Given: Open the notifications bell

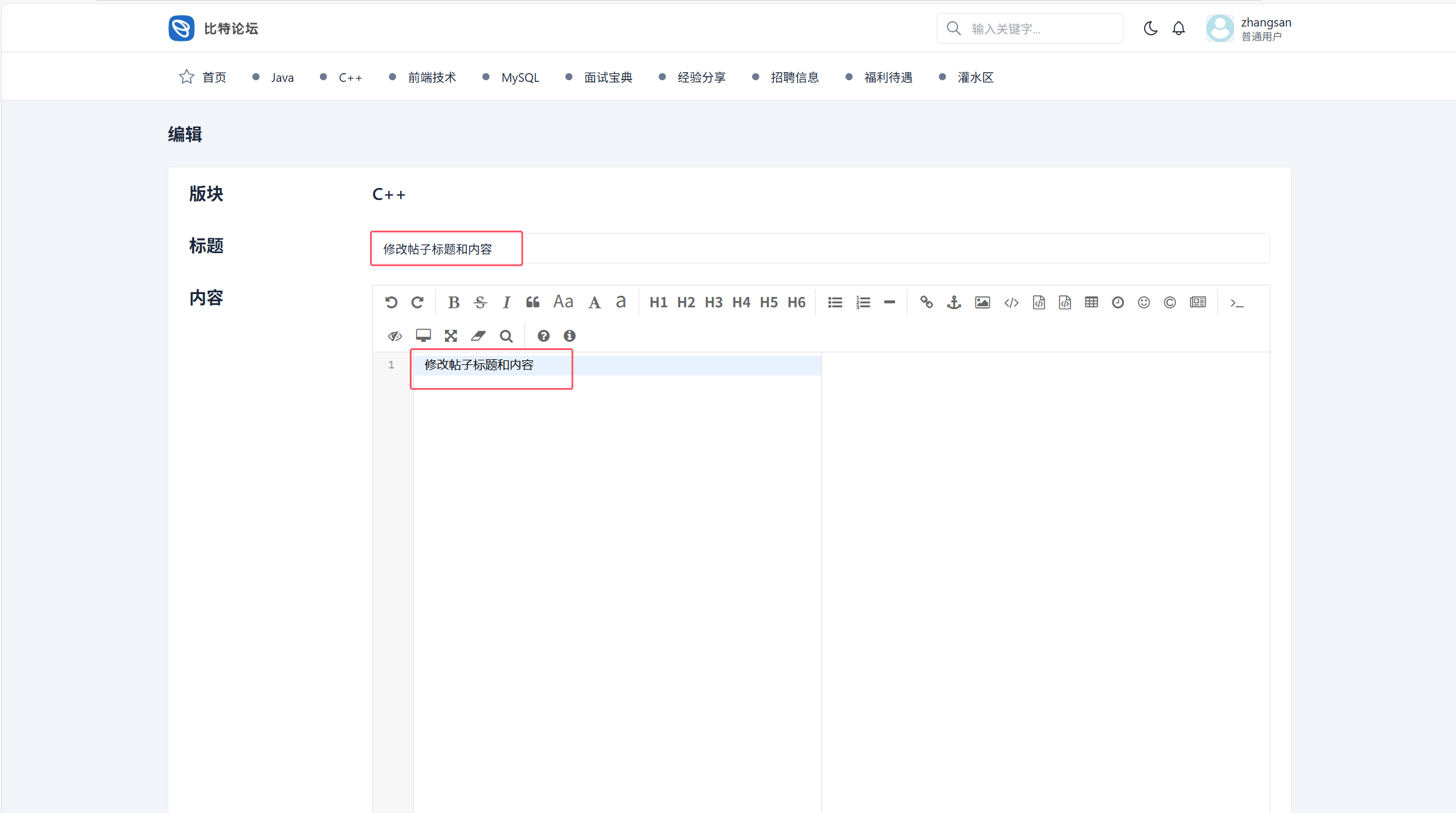Looking at the screenshot, I should [x=1179, y=28].
